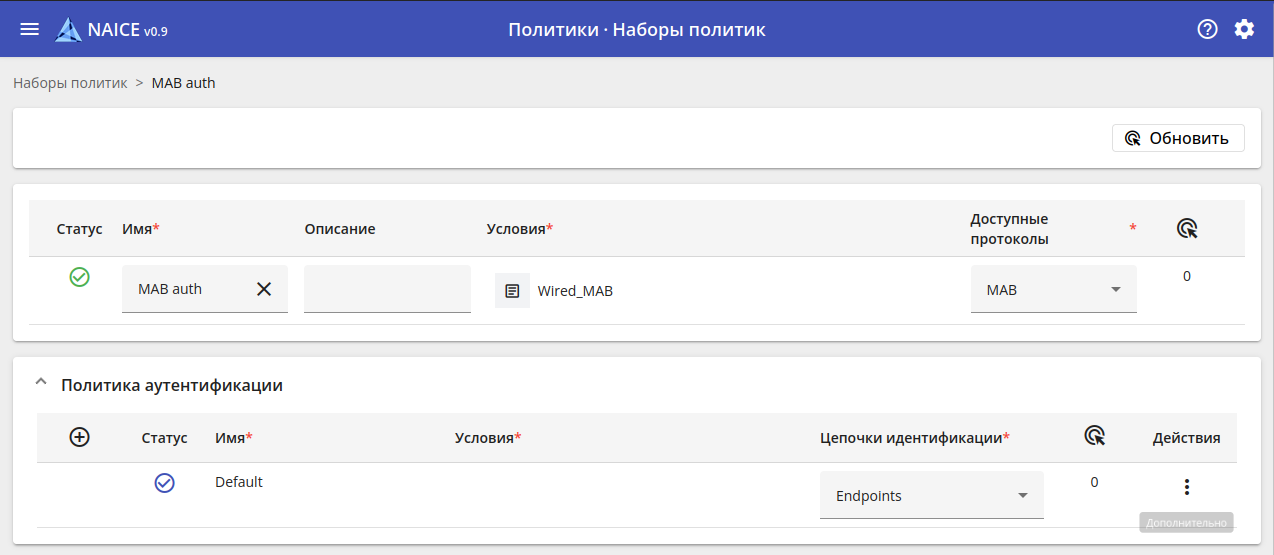The height and width of the screenshot is (555, 1274).
Task: Open the MAB protocols dropdown
Action: pos(1053,290)
